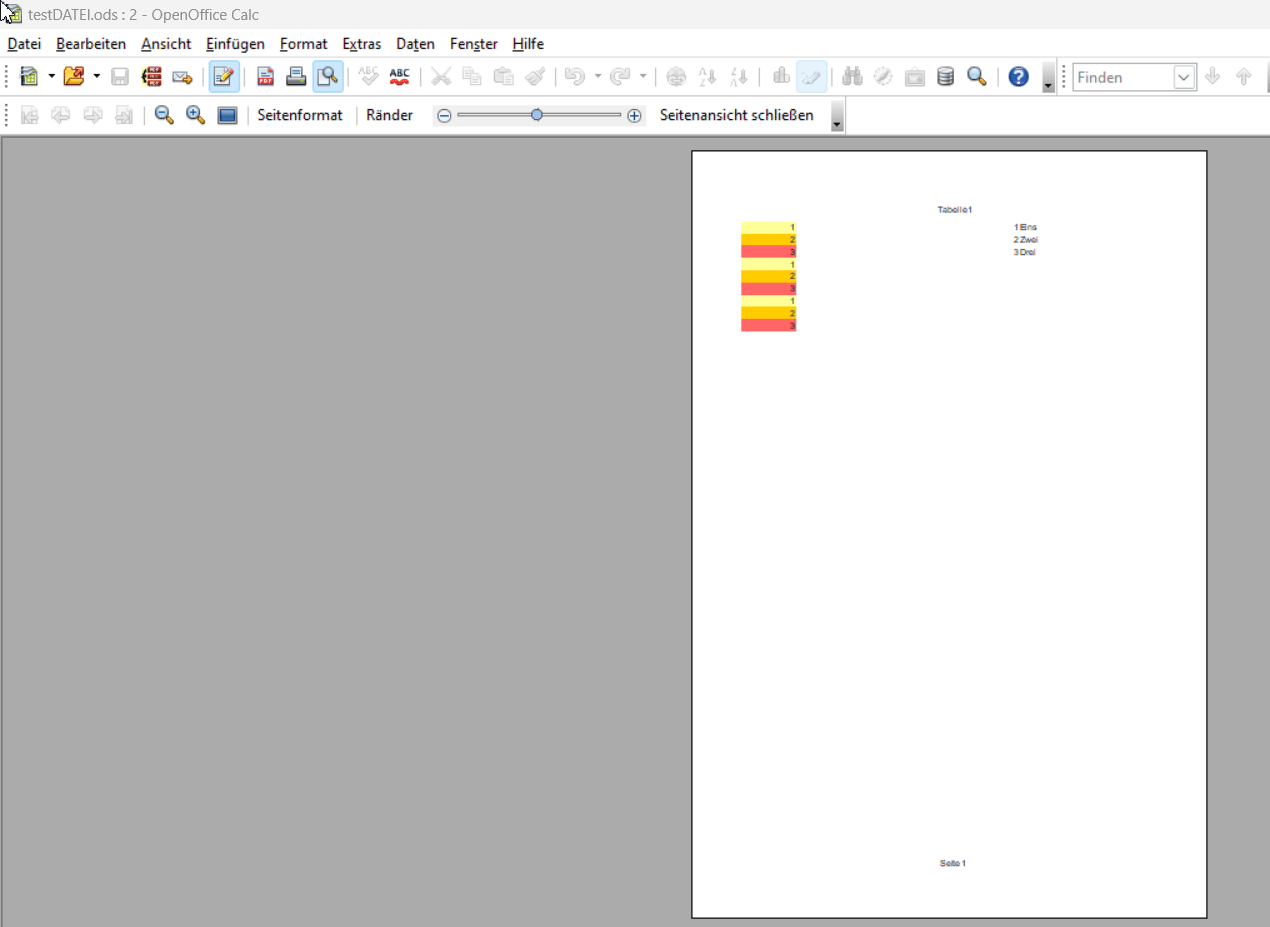The image size is (1270, 927).
Task: Click the minus button of zoom slider
Action: pyautogui.click(x=444, y=116)
